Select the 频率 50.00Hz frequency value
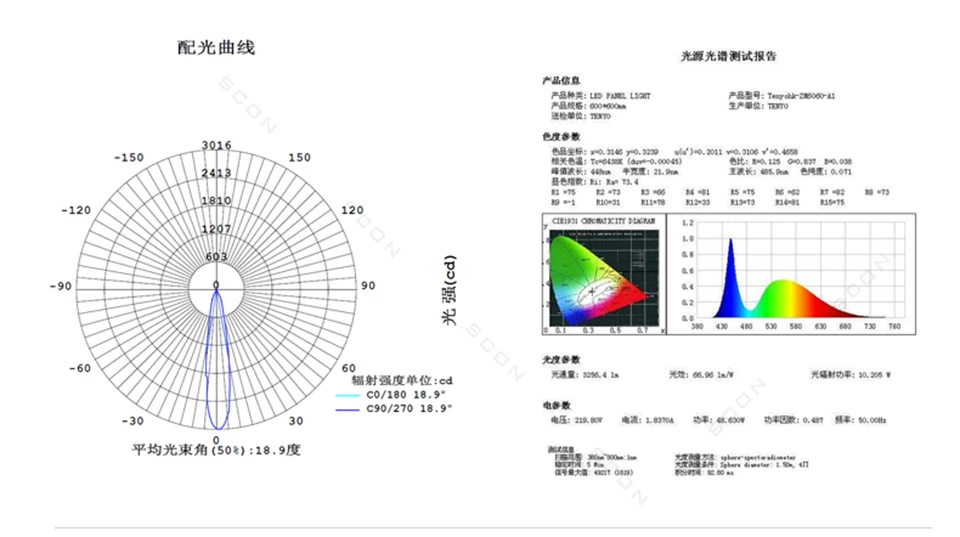Screen dimensions: 960x537 861,420
